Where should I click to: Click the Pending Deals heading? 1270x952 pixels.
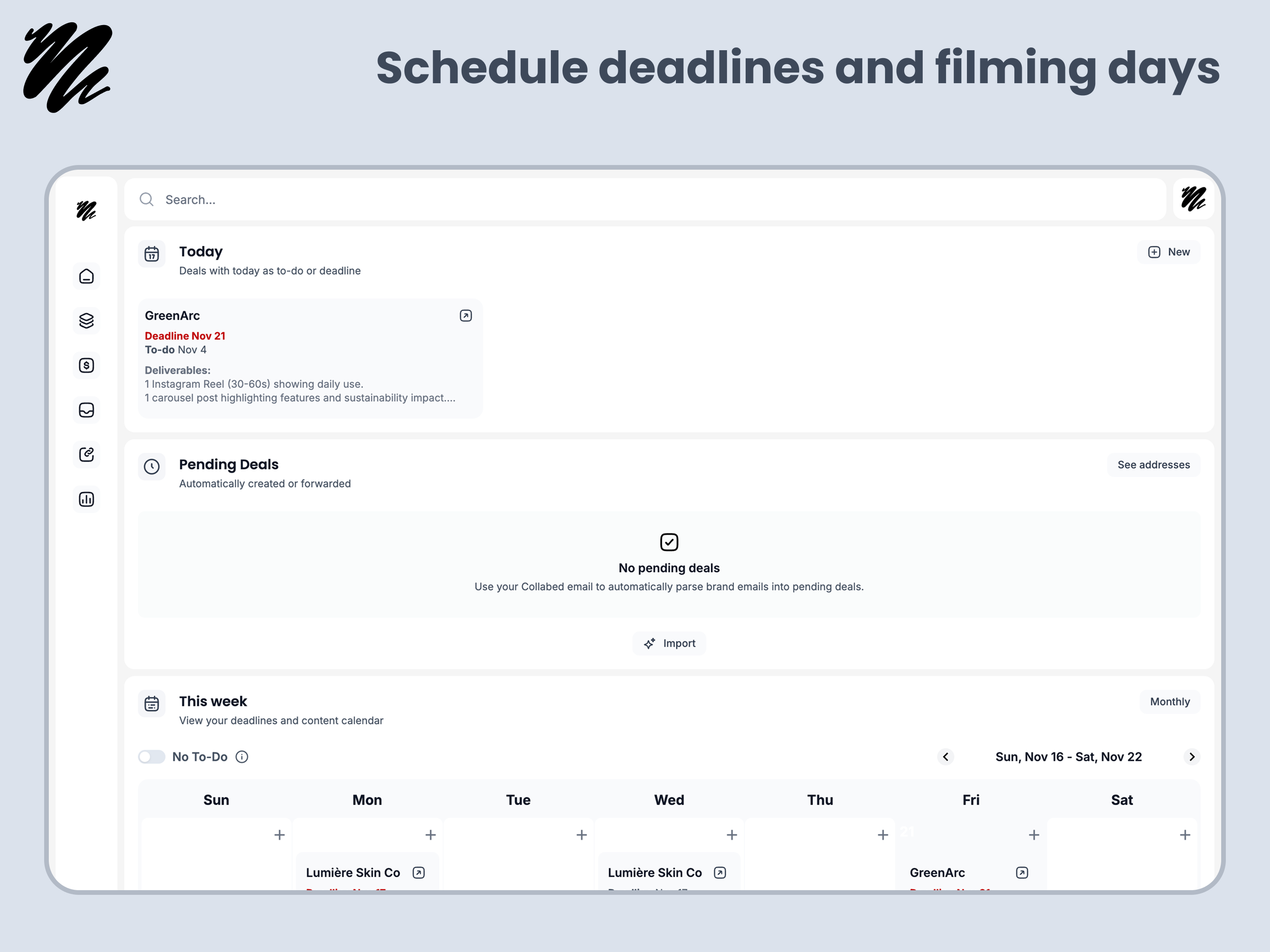click(x=229, y=464)
